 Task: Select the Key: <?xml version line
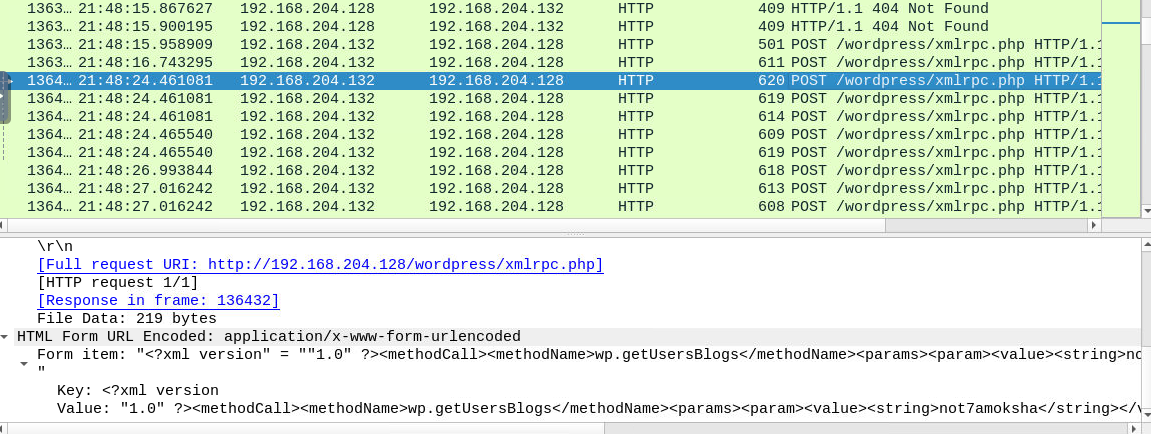(138, 391)
